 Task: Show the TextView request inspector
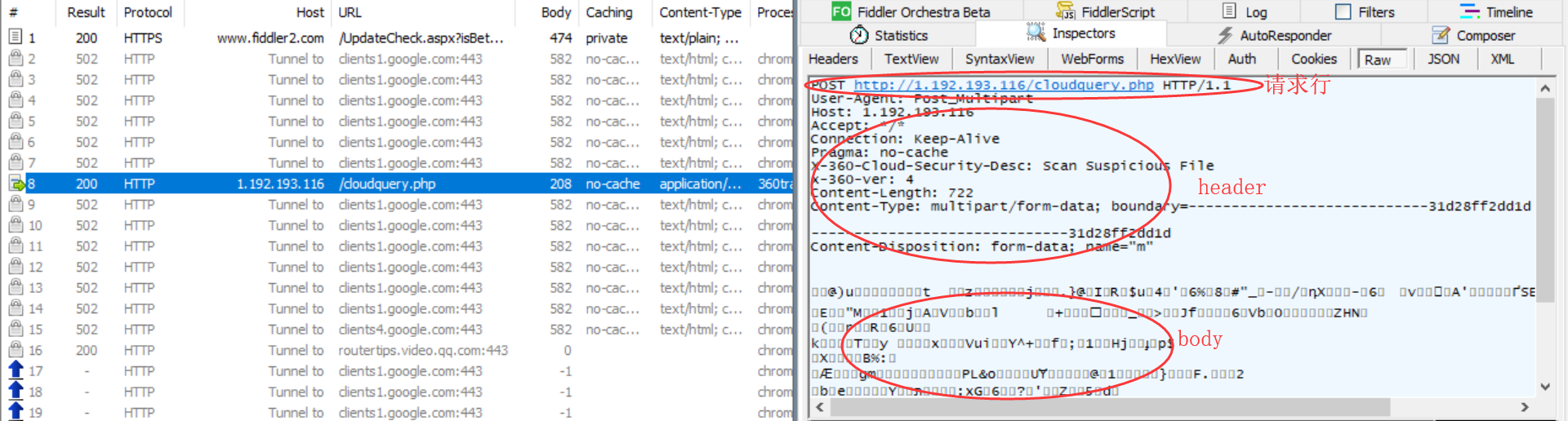tap(911, 59)
